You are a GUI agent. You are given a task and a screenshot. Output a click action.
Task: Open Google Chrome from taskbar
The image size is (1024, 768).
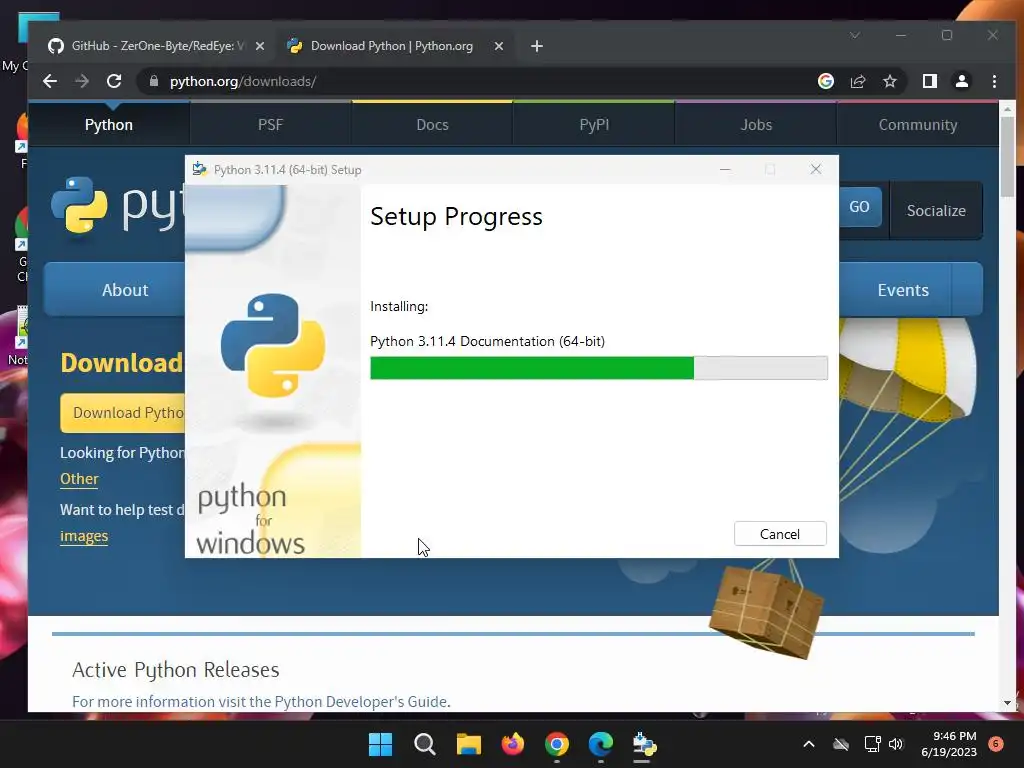click(x=557, y=744)
